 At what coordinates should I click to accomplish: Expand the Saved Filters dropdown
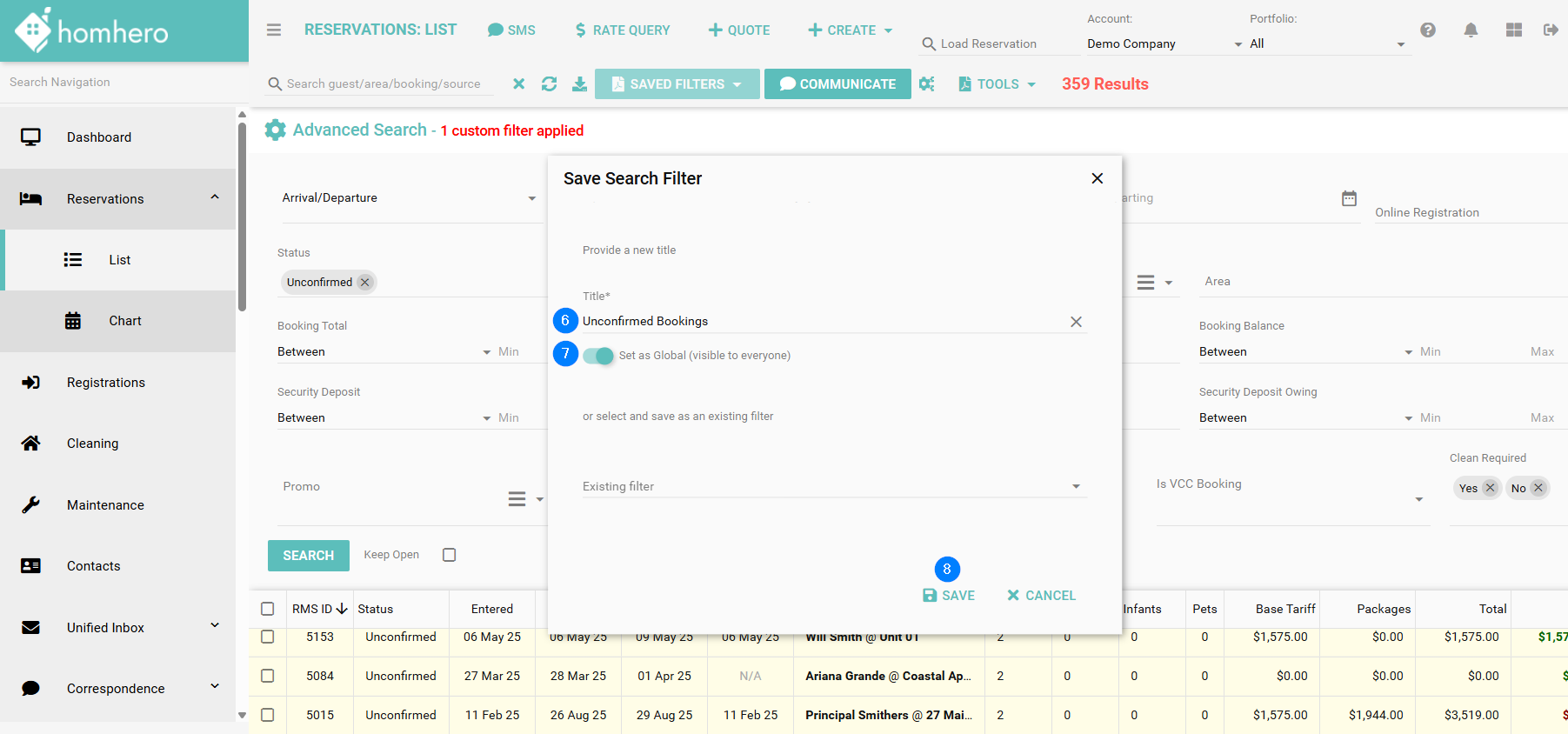pyautogui.click(x=677, y=84)
